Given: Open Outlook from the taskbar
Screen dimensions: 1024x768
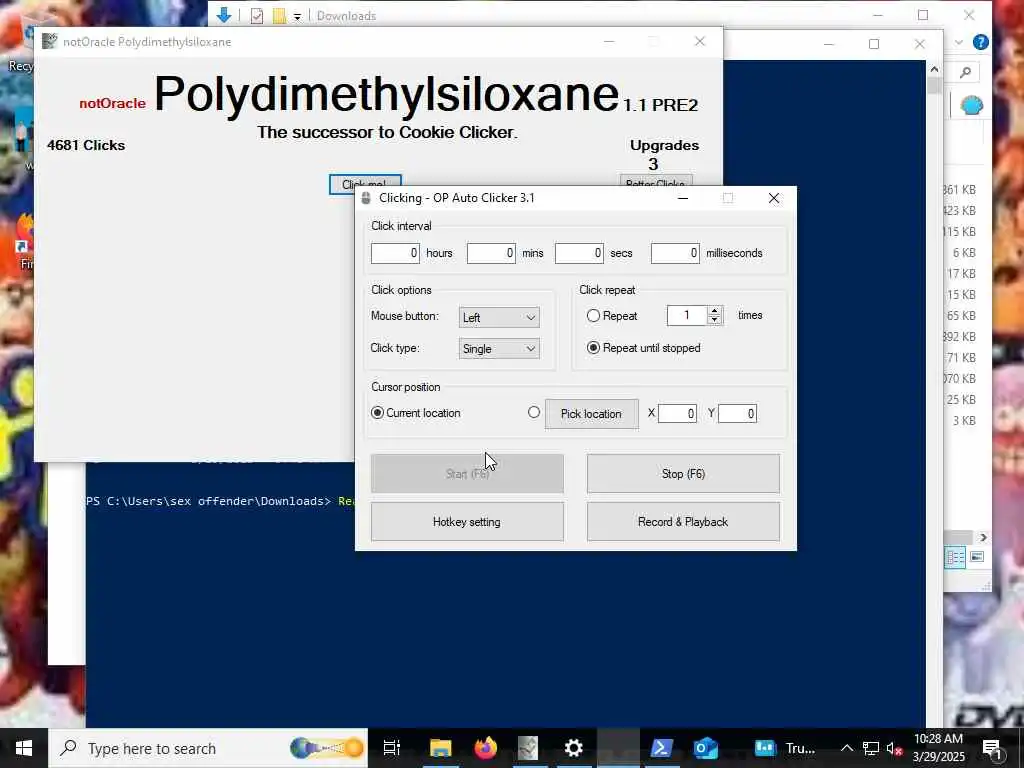Looking at the screenshot, I should tap(706, 748).
